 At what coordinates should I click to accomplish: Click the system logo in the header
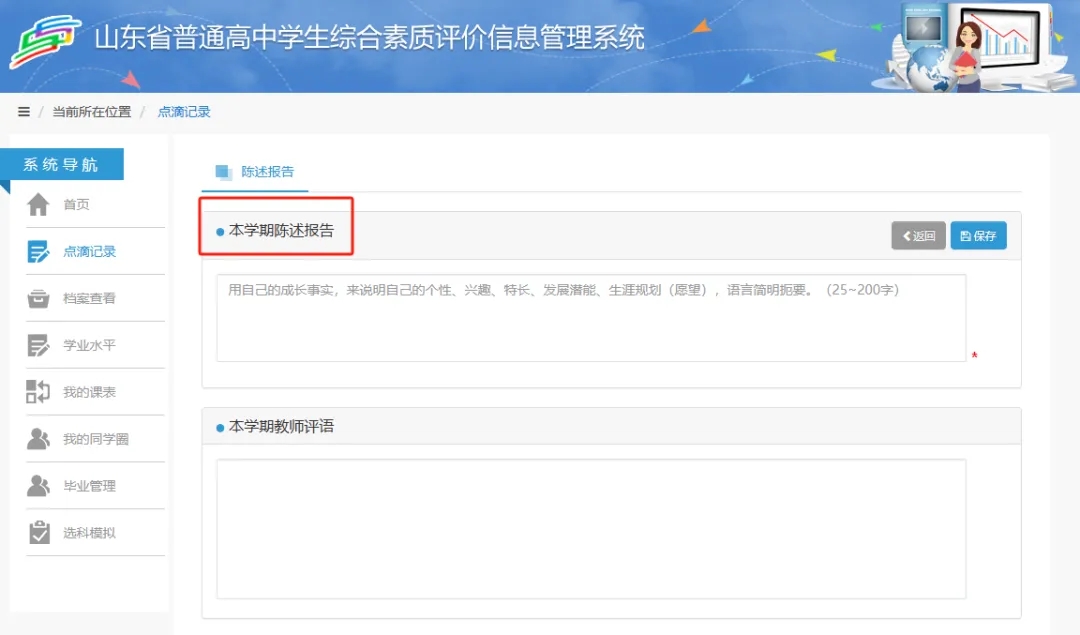45,42
